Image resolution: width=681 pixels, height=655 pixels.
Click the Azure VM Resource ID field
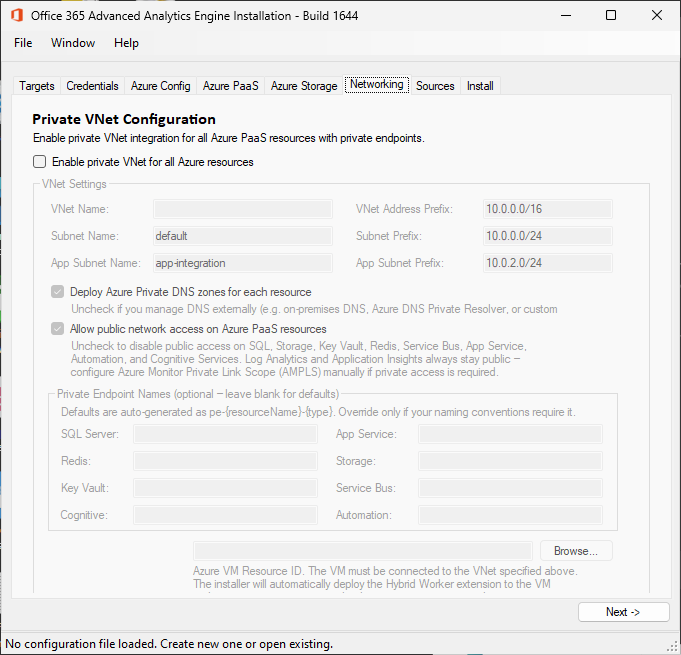pos(363,551)
